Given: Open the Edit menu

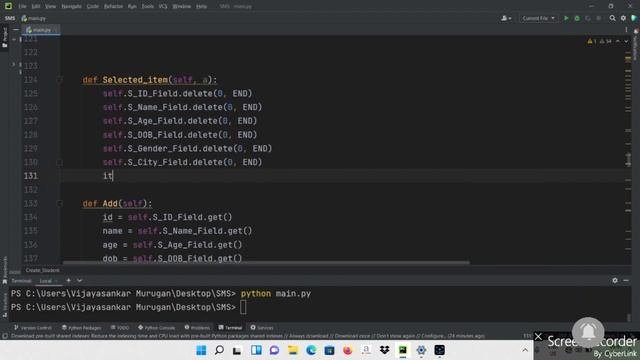Looking at the screenshot, I should tap(36, 6).
